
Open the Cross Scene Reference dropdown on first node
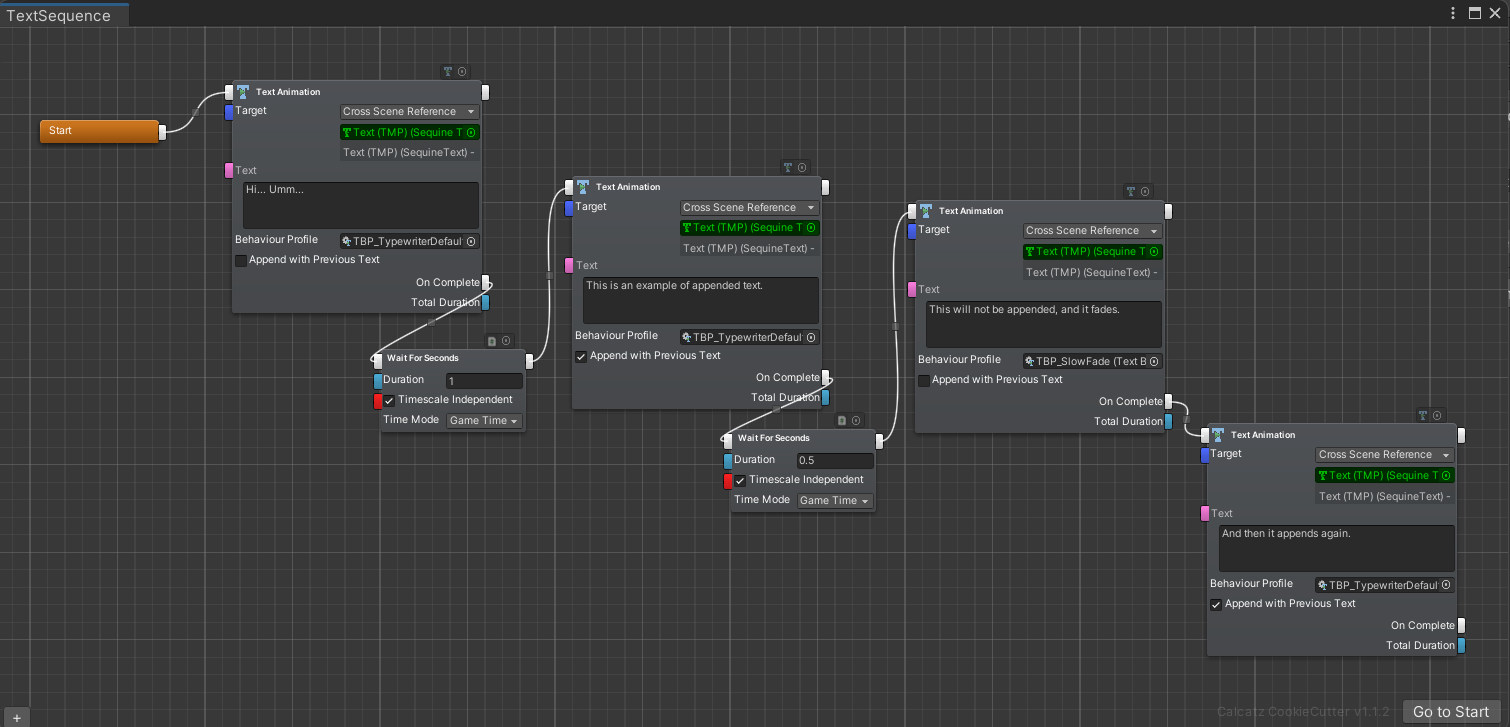409,111
